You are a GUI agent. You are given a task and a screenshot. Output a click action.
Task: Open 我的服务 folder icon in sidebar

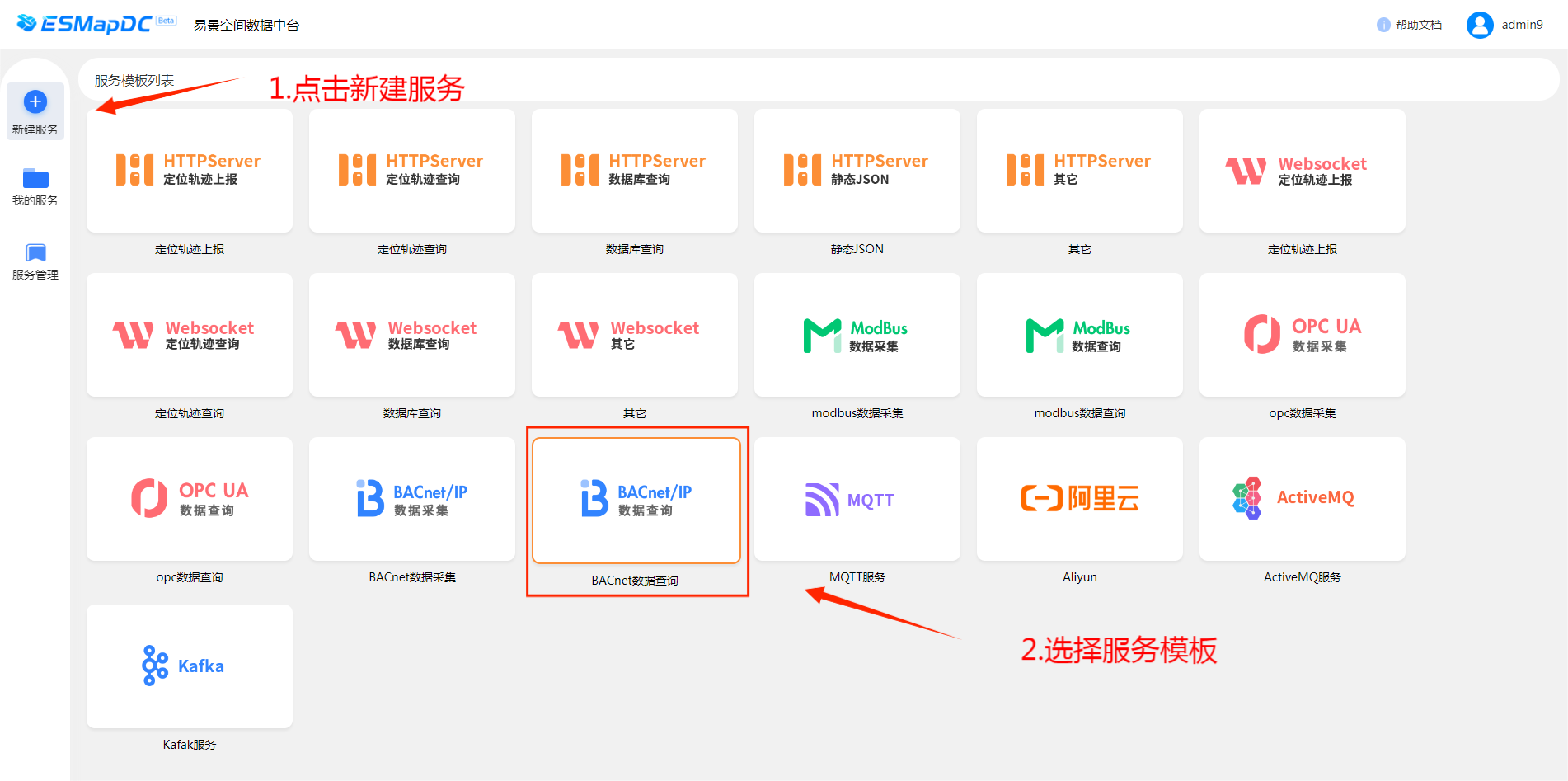click(35, 178)
